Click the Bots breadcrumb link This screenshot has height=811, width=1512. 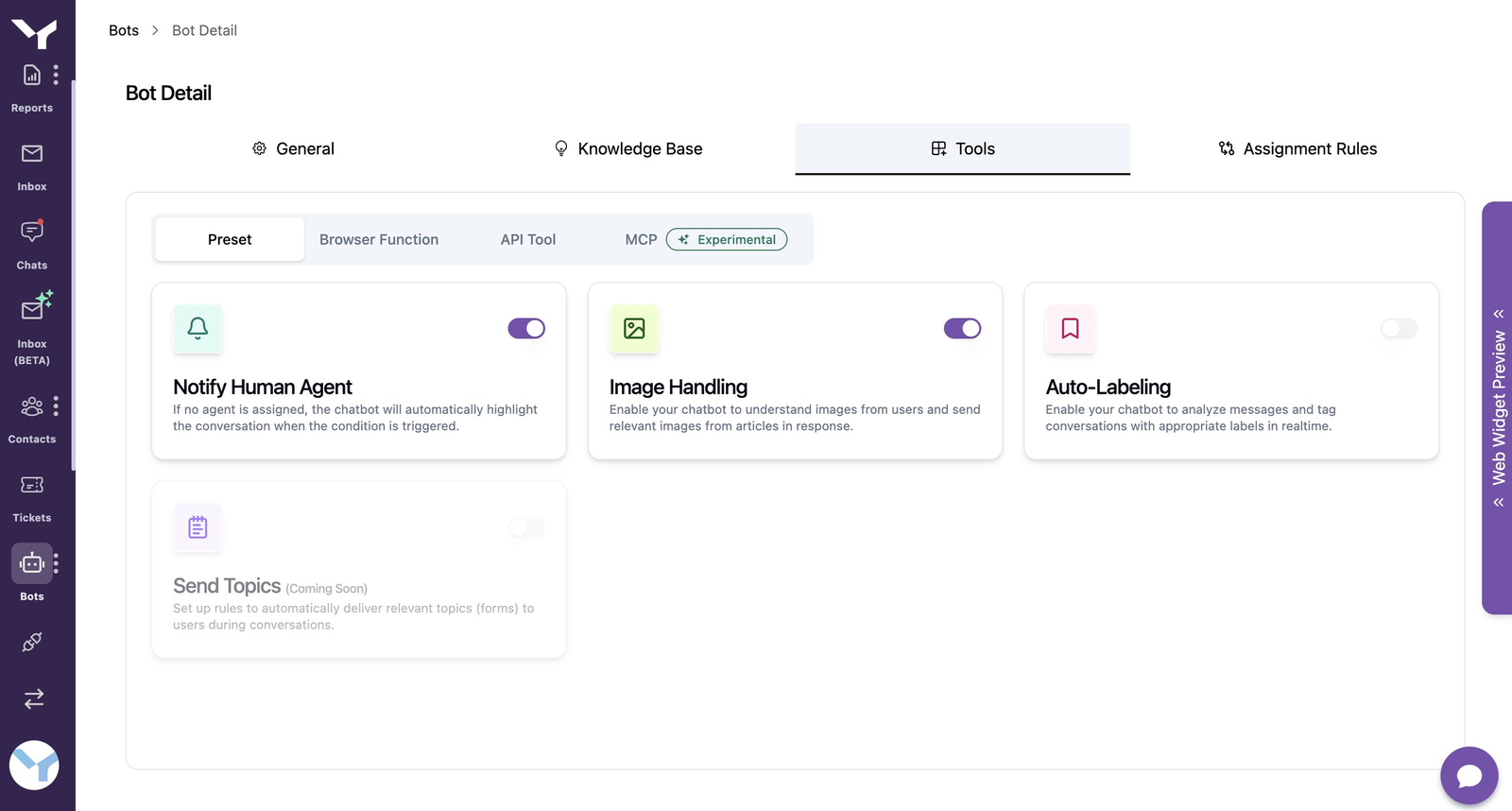(124, 30)
